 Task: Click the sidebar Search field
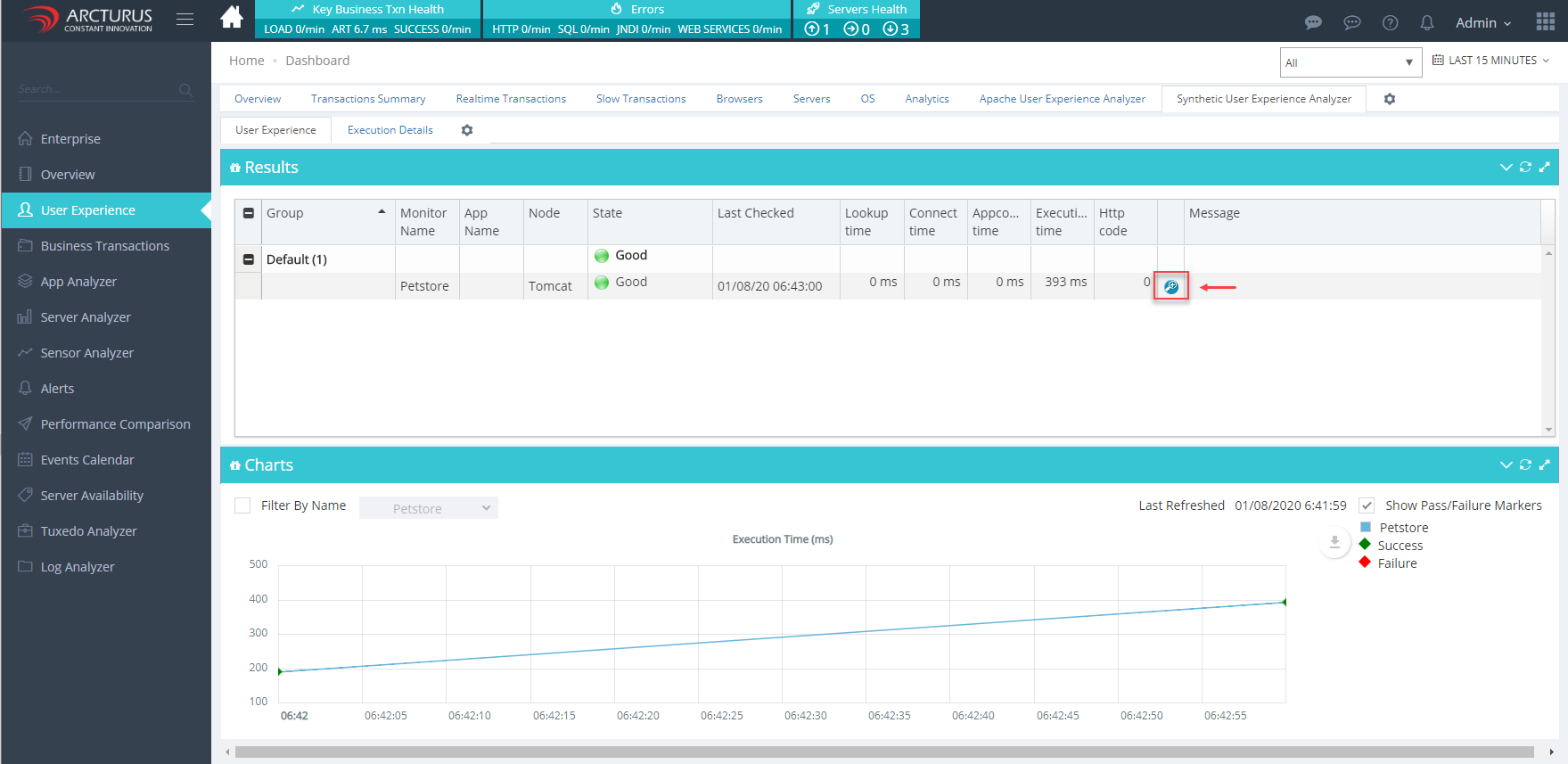(98, 89)
